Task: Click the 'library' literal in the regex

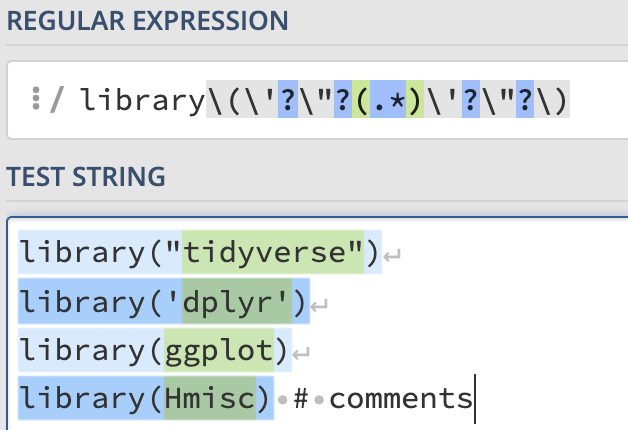Action: pyautogui.click(x=143, y=99)
